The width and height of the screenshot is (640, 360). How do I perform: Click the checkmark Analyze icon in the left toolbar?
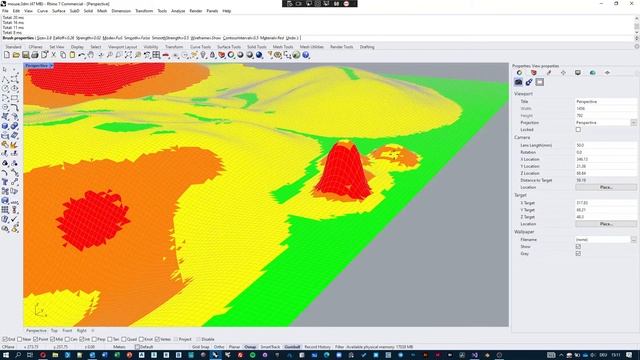[x=14, y=219]
